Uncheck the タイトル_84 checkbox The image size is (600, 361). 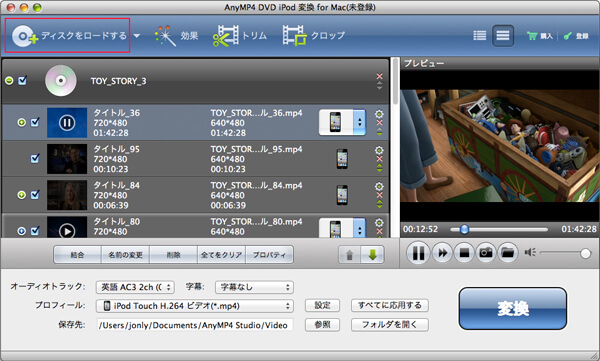[x=35, y=194]
